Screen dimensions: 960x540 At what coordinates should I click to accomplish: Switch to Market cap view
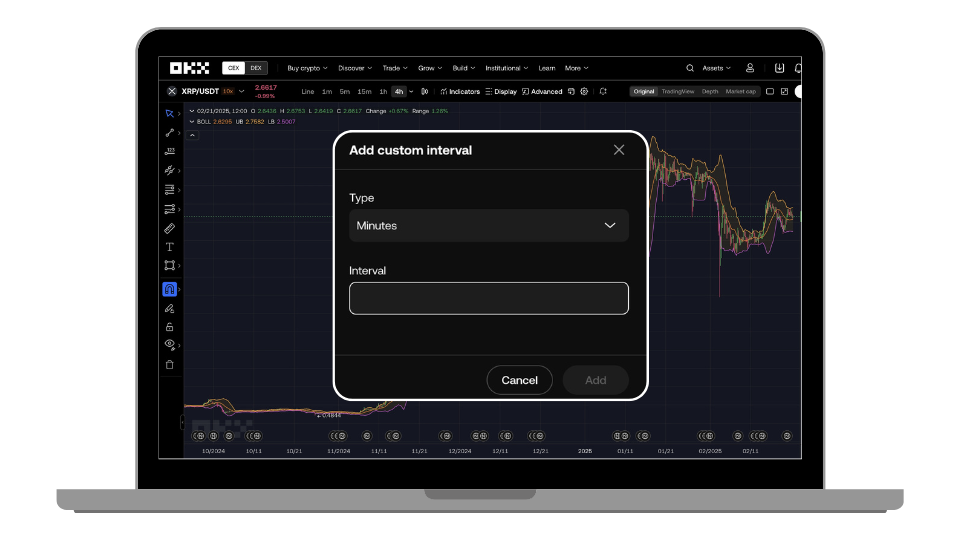[x=741, y=91]
